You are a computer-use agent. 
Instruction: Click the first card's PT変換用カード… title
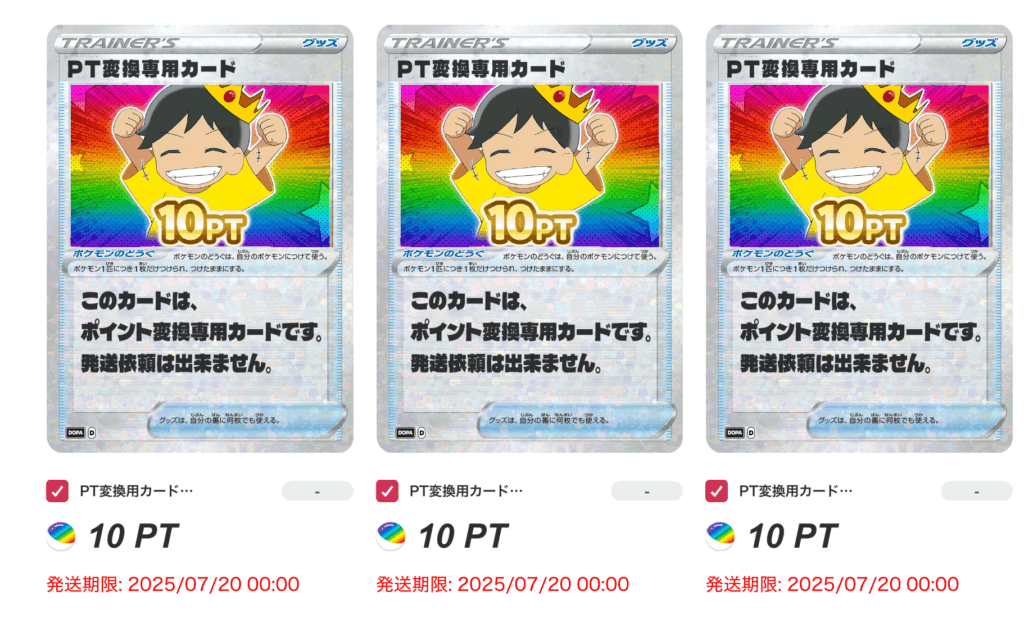pos(136,491)
